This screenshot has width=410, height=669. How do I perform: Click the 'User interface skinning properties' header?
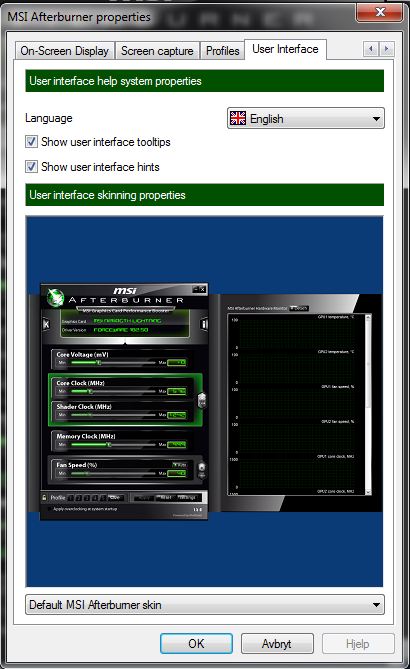(x=204, y=195)
